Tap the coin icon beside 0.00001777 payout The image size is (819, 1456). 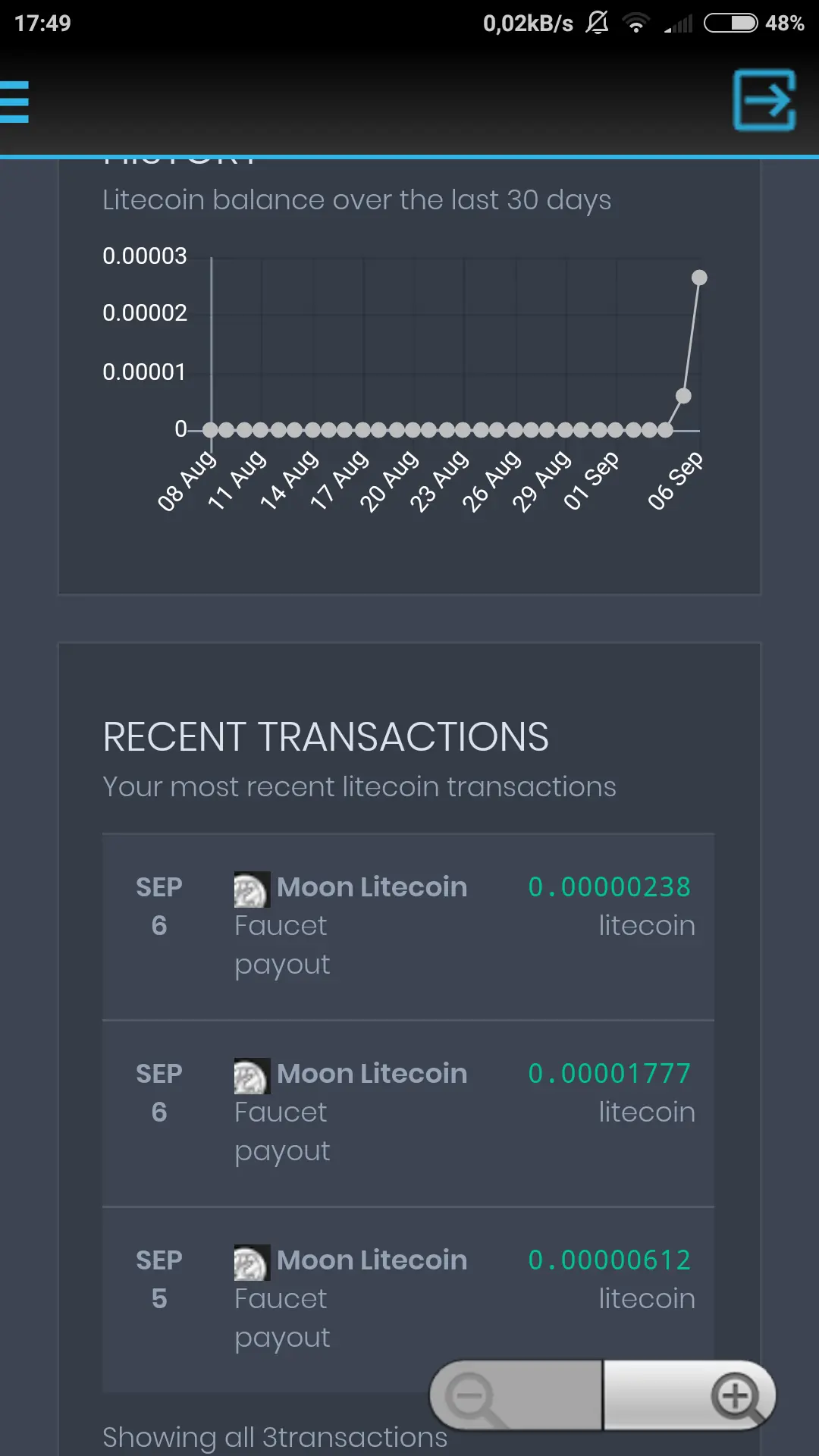click(x=252, y=1076)
